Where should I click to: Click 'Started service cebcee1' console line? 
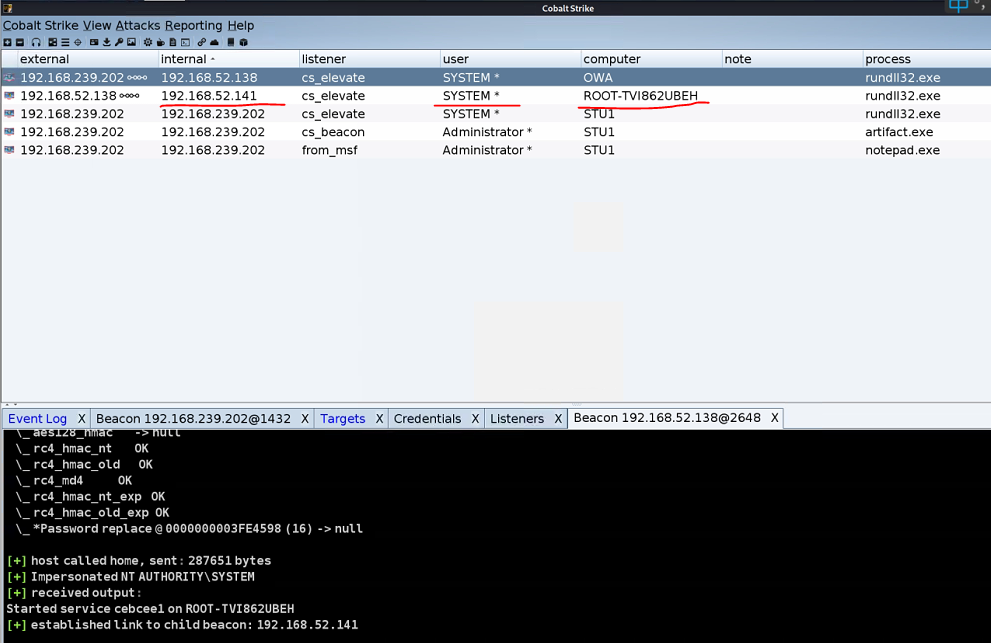(x=150, y=609)
